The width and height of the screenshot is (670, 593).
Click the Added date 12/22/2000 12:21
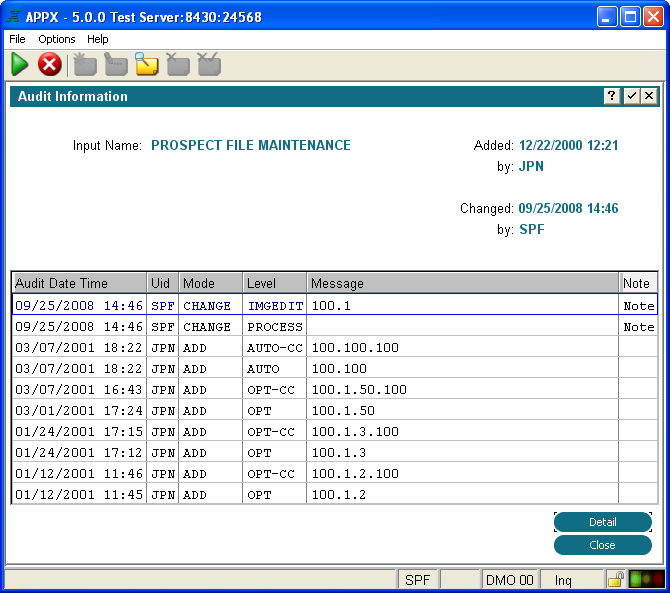(x=568, y=145)
